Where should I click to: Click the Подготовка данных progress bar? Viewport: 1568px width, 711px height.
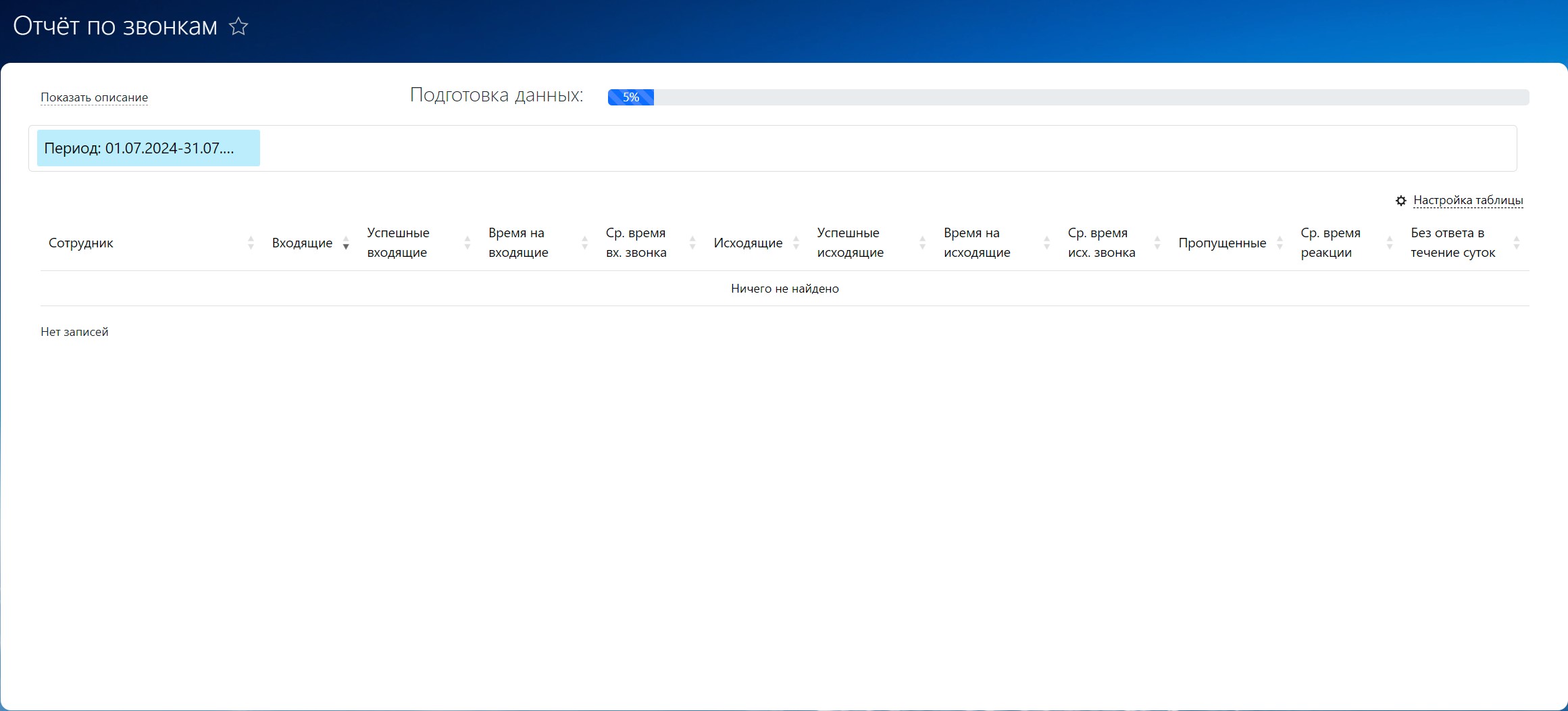[1067, 97]
